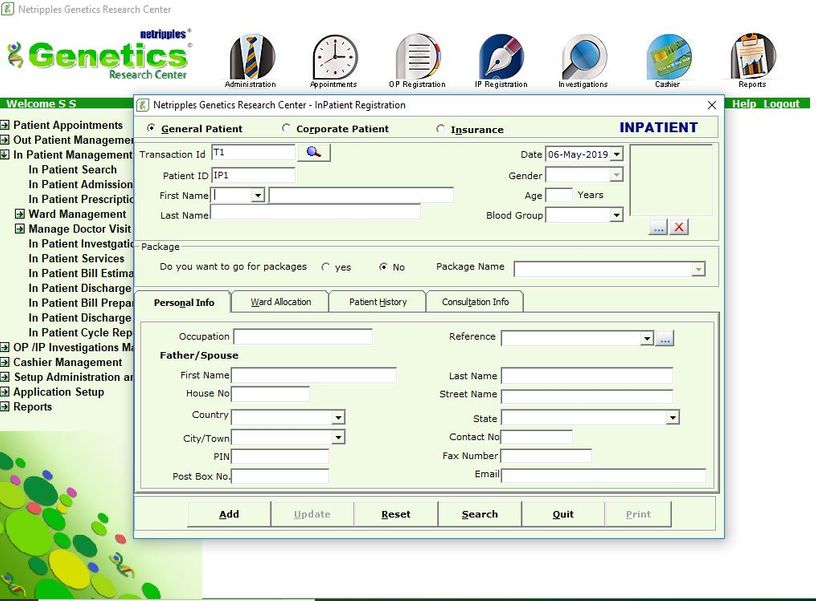Click the Quit button
816x601 pixels.
[563, 514]
